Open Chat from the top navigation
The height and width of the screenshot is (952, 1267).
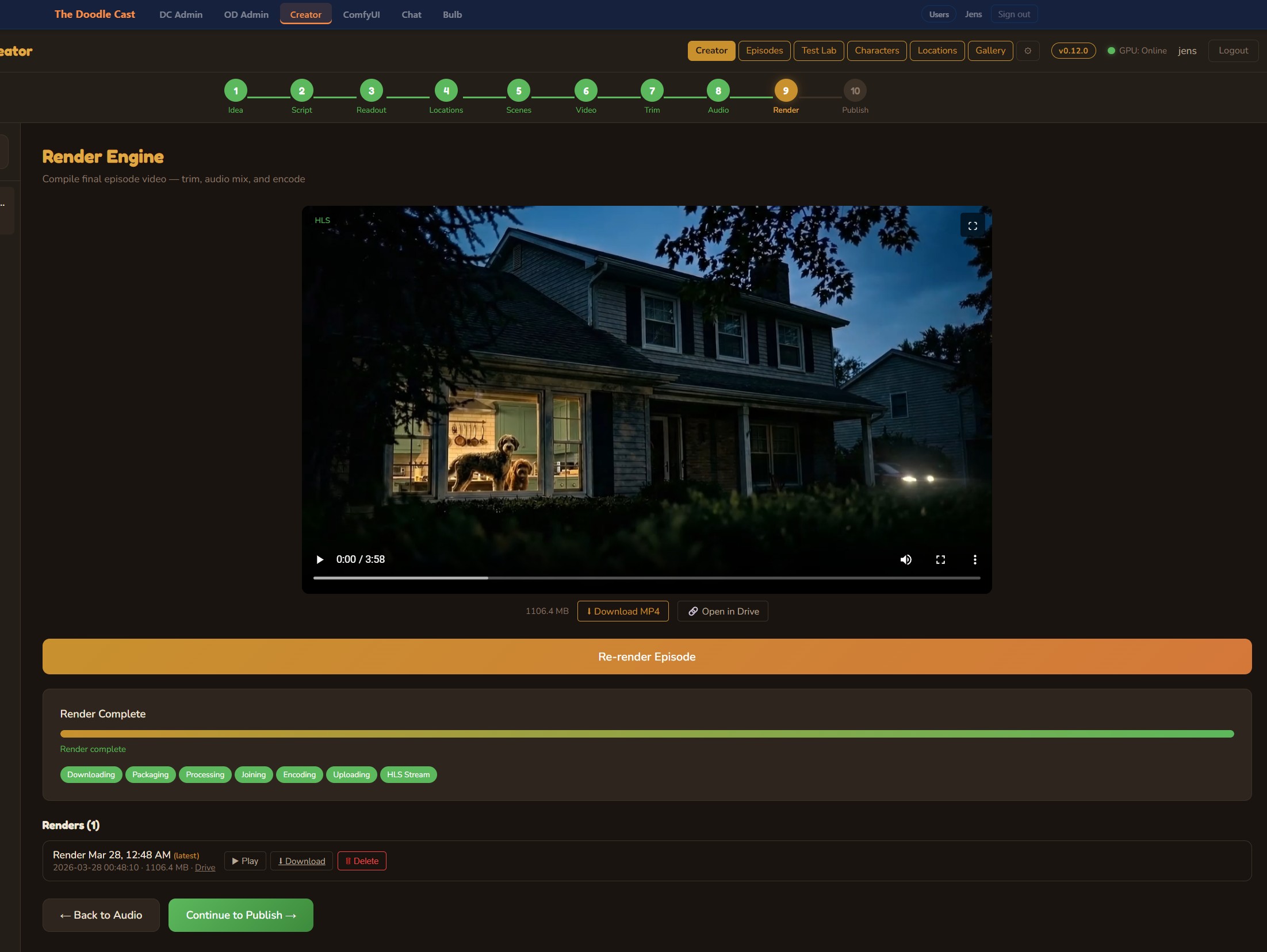point(411,14)
